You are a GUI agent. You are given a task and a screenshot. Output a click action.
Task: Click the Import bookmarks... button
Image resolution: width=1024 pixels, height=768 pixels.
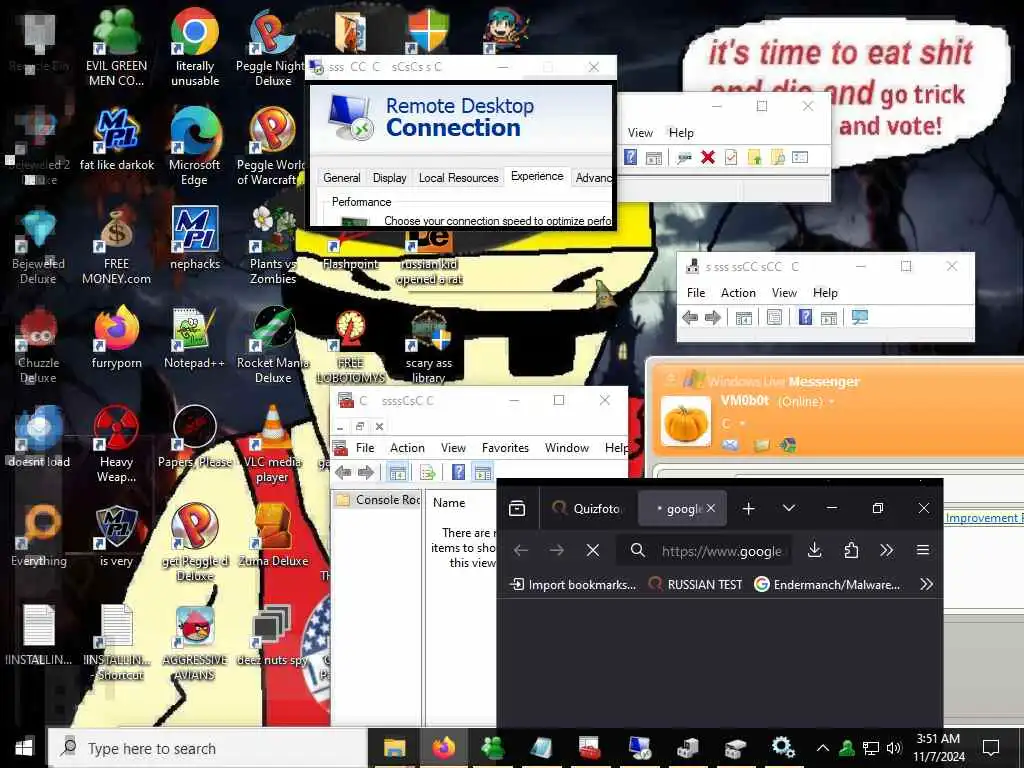pos(573,584)
